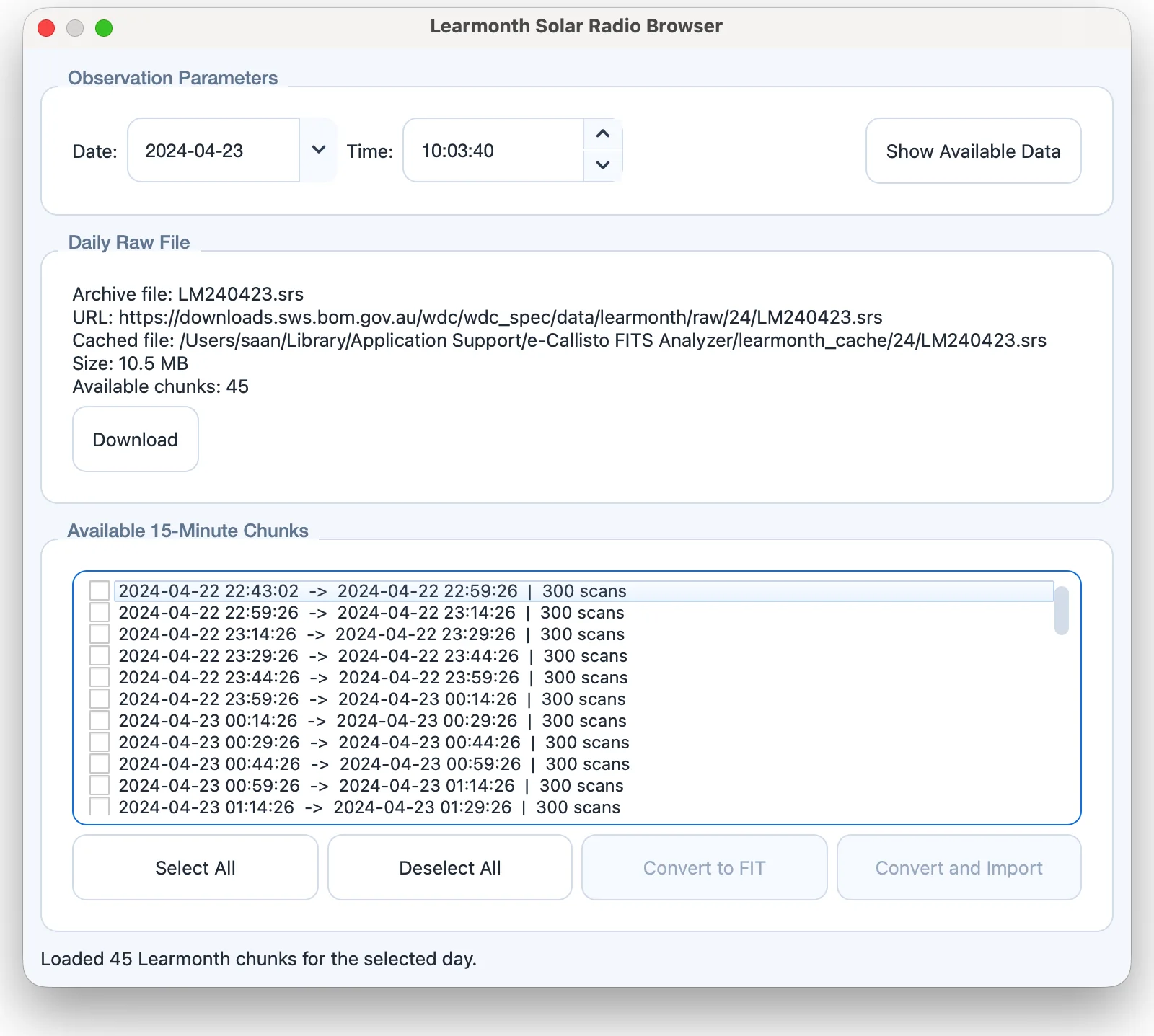Tick the 23:44:26 to 23:59:26 chunk checkbox
This screenshot has width=1154, height=1036.
tap(100, 677)
